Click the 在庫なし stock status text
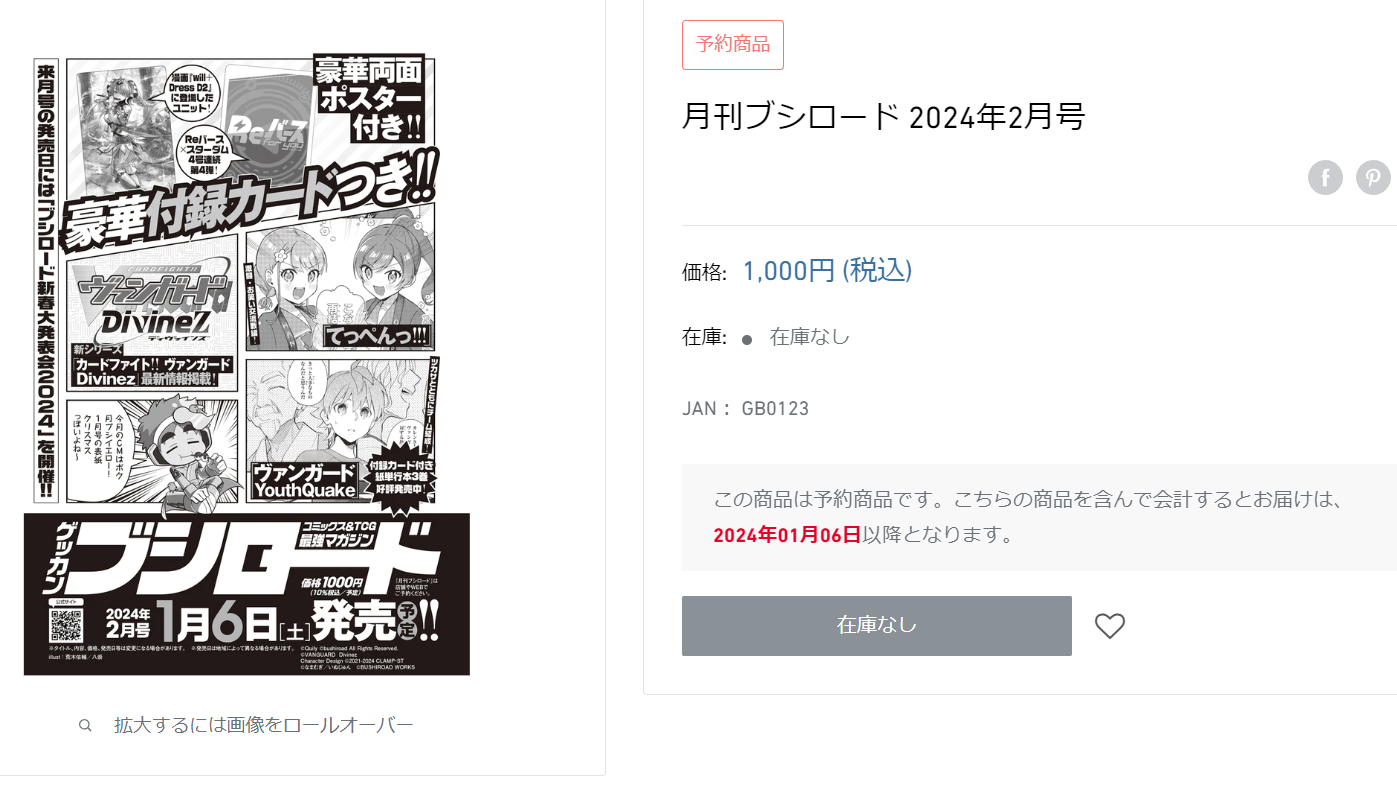This screenshot has height=787, width=1397. [x=810, y=337]
